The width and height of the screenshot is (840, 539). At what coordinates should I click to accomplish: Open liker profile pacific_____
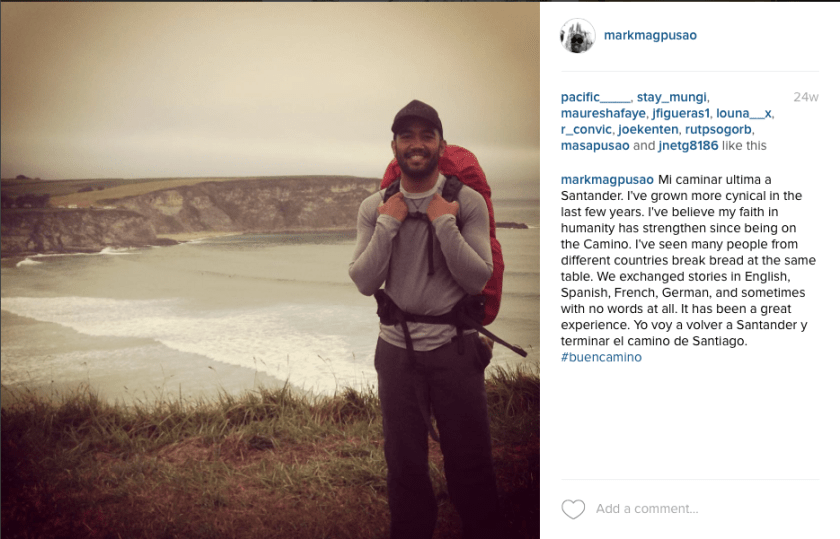tap(596, 97)
